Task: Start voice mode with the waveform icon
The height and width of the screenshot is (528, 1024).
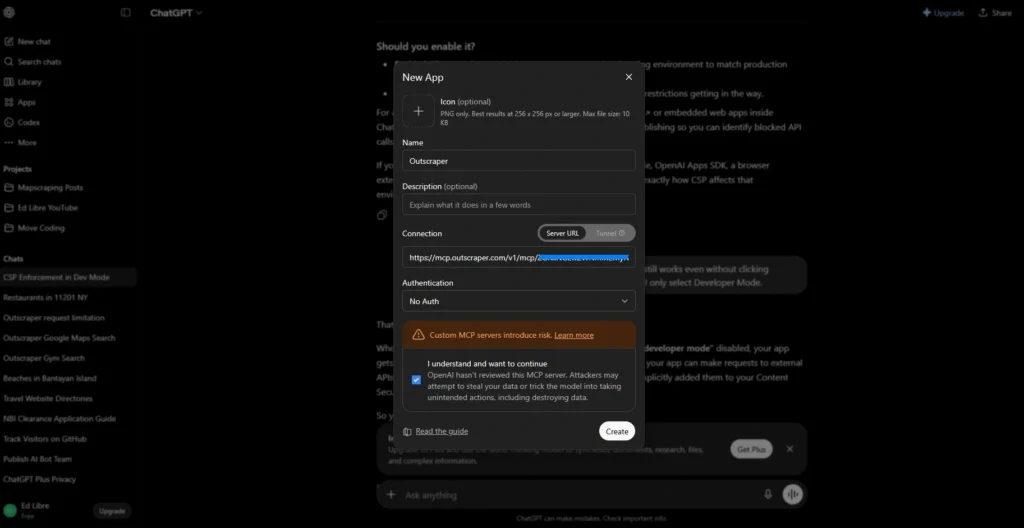Action: (x=792, y=495)
